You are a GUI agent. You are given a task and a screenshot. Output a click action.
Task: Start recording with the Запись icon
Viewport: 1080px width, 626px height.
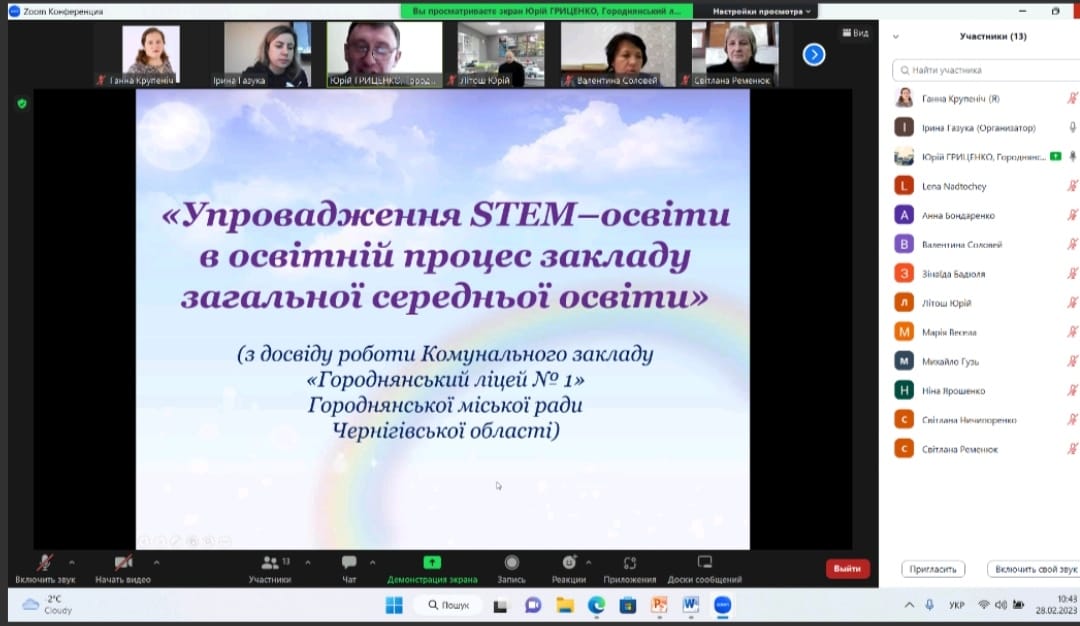point(512,563)
